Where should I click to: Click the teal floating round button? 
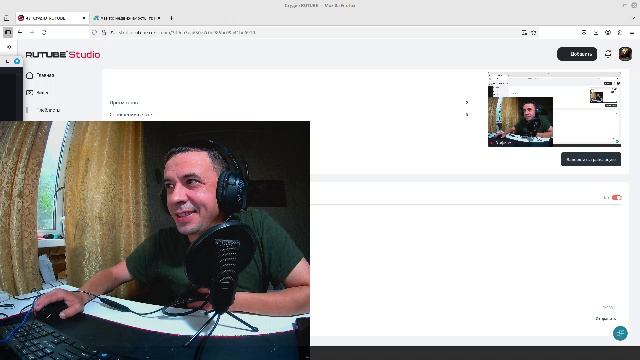click(x=620, y=333)
